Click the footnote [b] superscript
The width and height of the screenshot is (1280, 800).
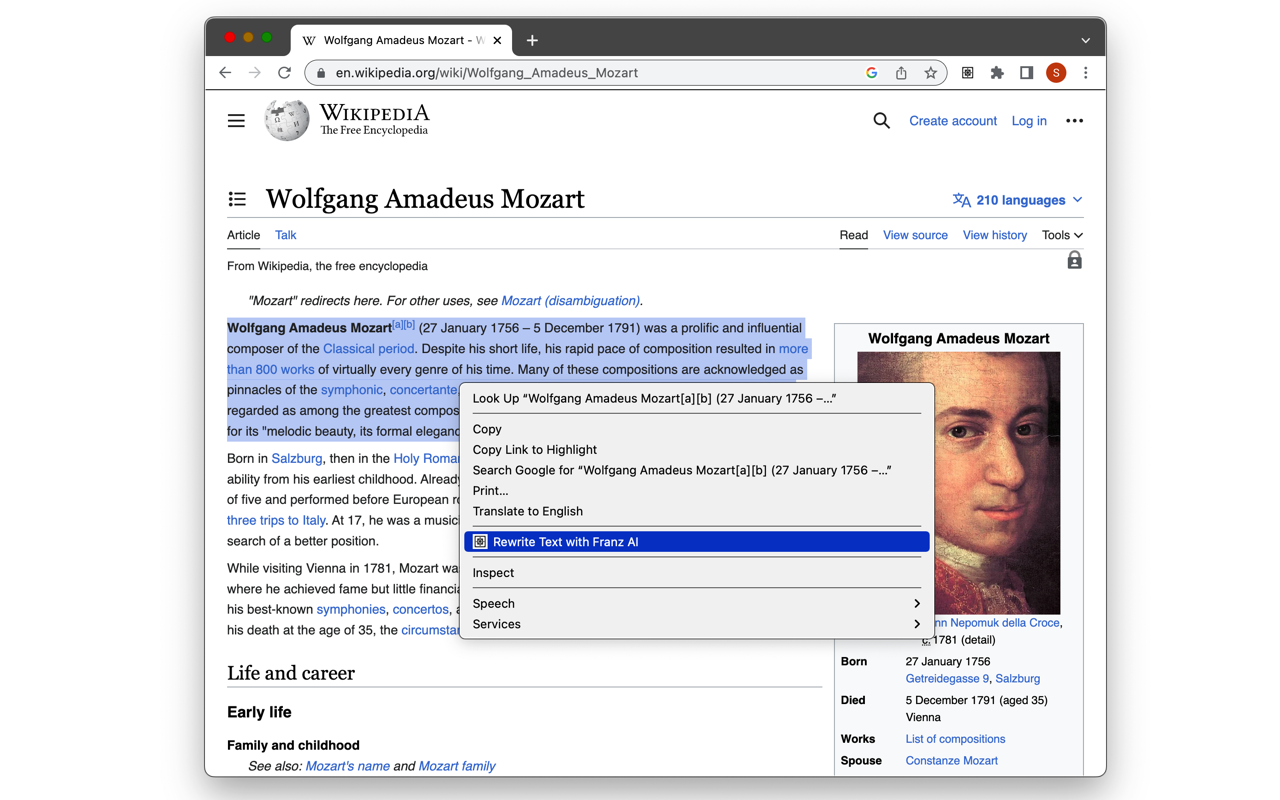point(409,324)
